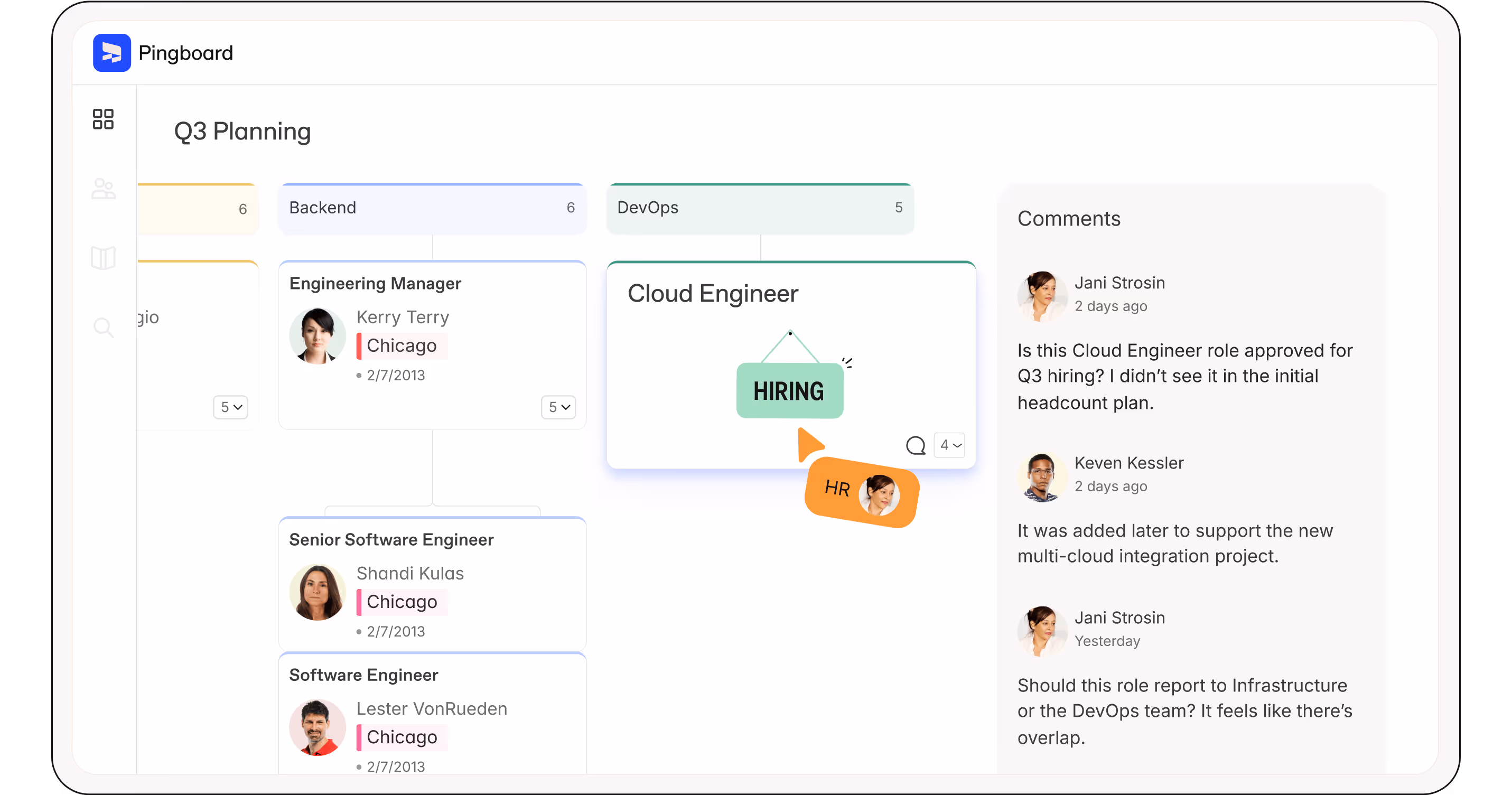
Task: Click the search magnifier sidebar icon
Action: click(x=104, y=328)
